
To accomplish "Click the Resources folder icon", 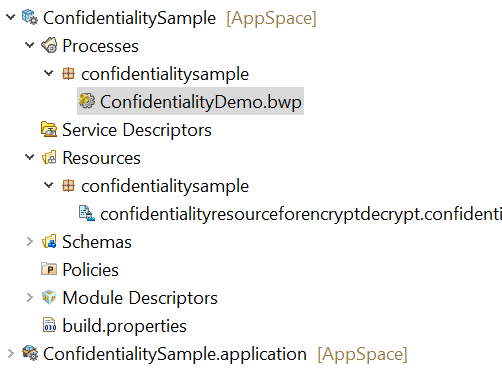I will [49, 157].
